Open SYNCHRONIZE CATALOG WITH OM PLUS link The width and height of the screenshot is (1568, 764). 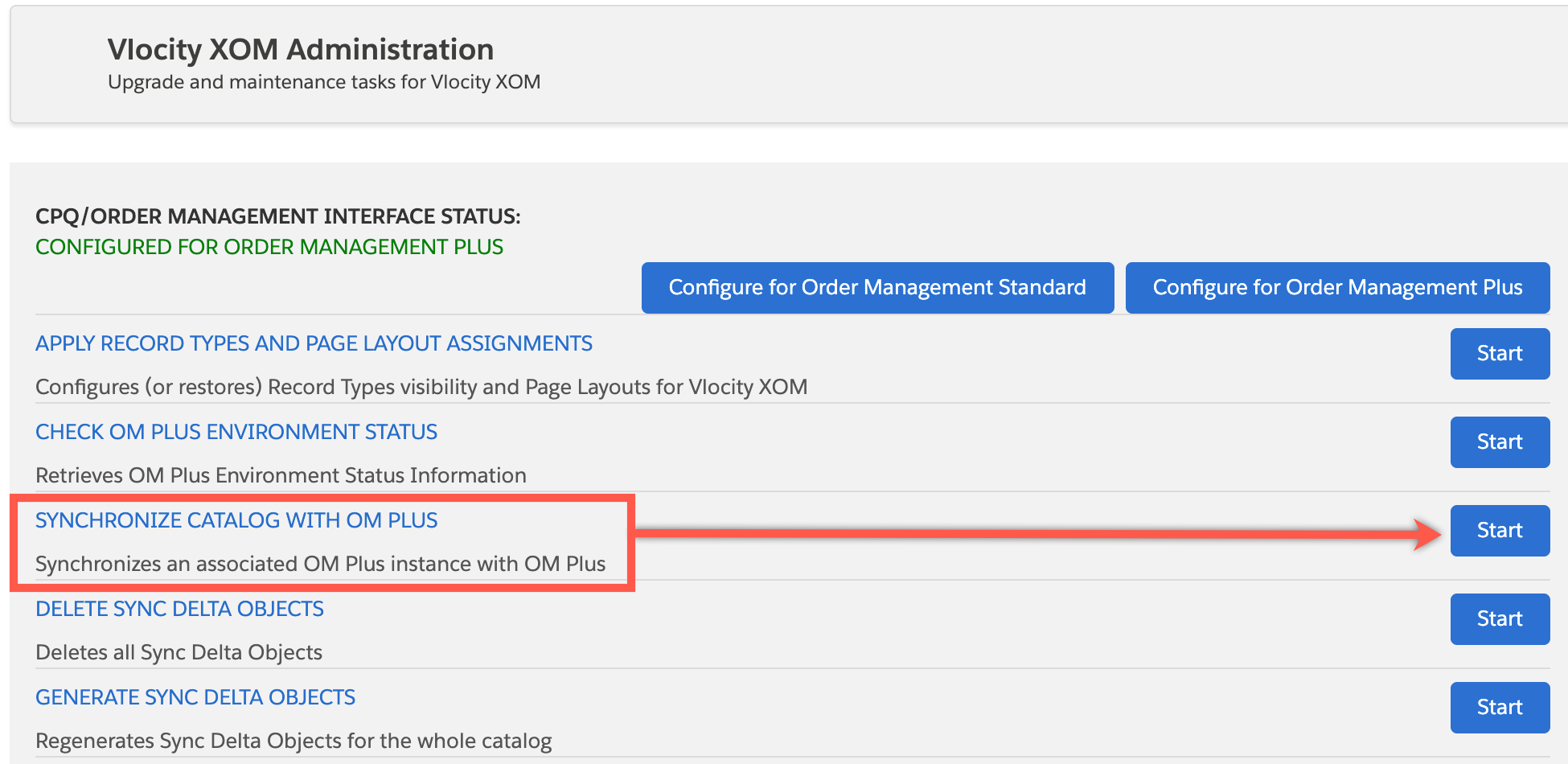236,520
